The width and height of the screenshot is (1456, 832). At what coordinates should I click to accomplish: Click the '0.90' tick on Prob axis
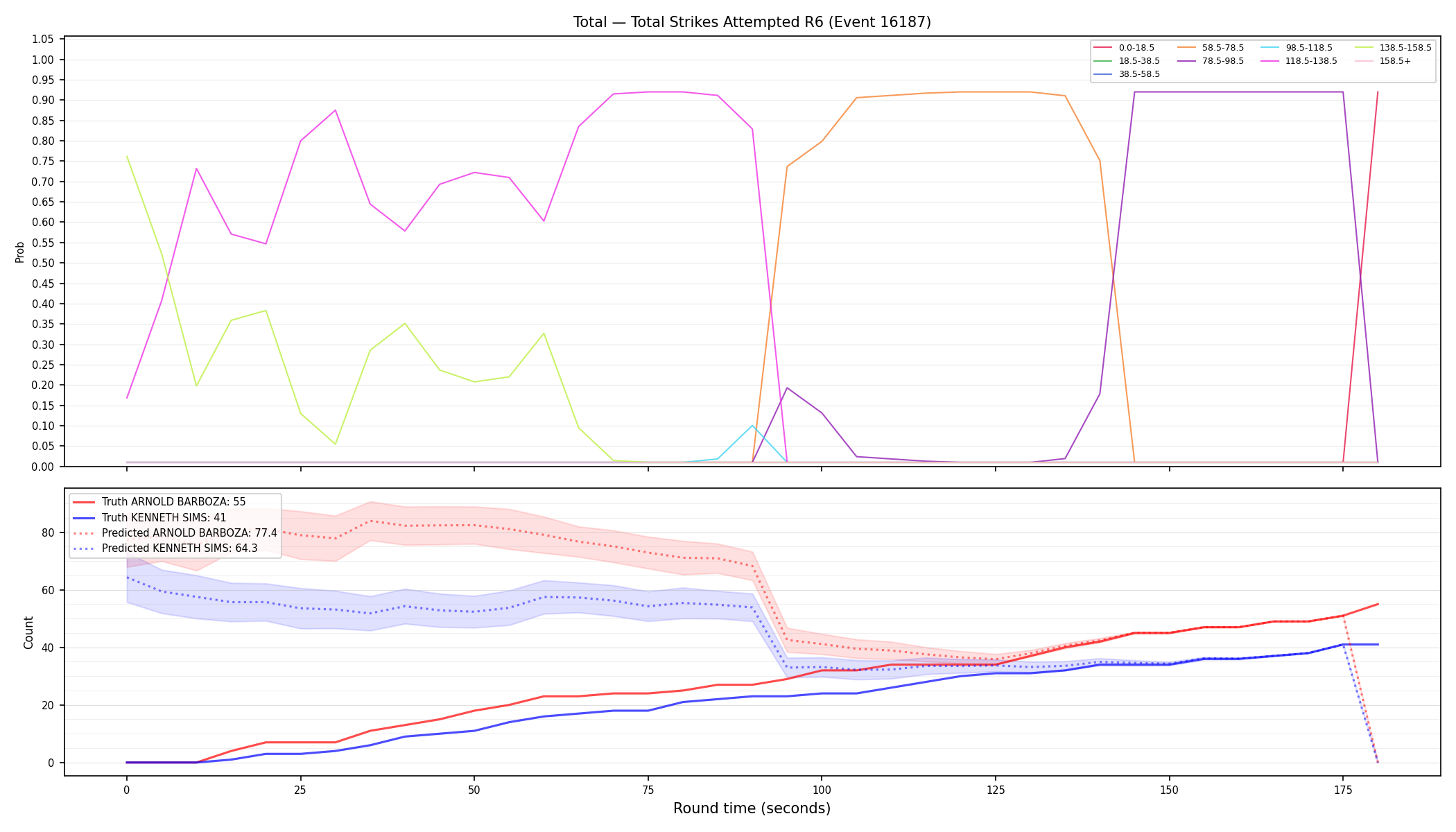click(43, 101)
